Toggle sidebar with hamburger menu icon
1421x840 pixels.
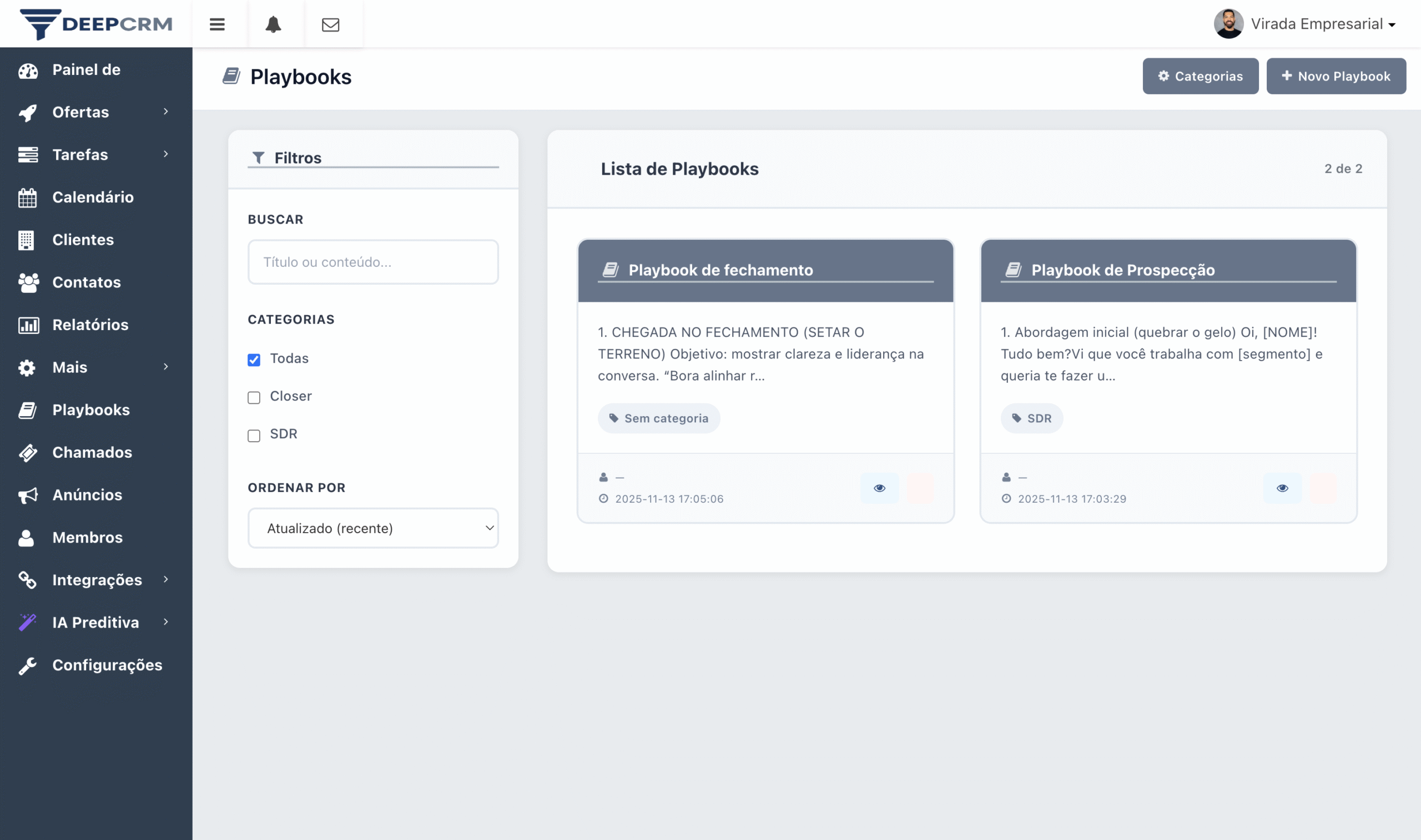point(218,24)
